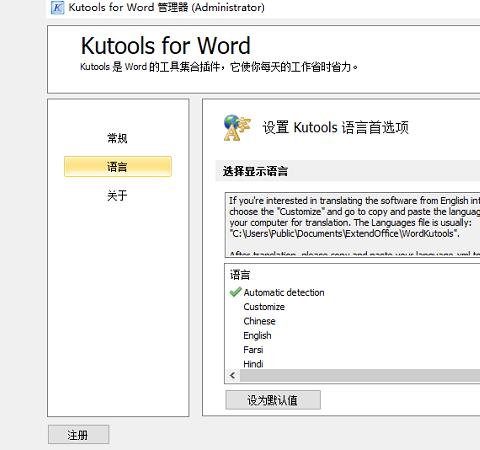Choose English in the language list
Image resolution: width=480 pixels, height=450 pixels.
pos(257,335)
